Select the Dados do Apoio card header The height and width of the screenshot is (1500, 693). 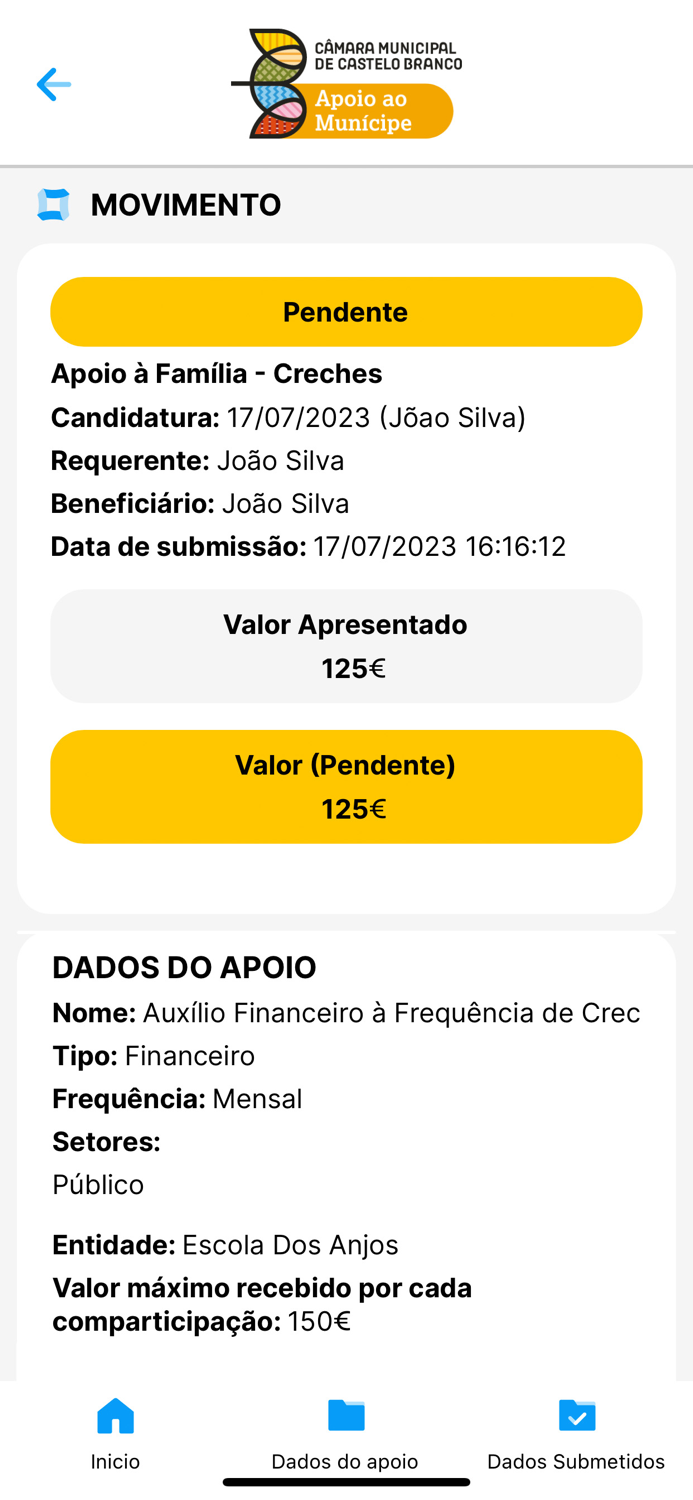click(x=183, y=967)
